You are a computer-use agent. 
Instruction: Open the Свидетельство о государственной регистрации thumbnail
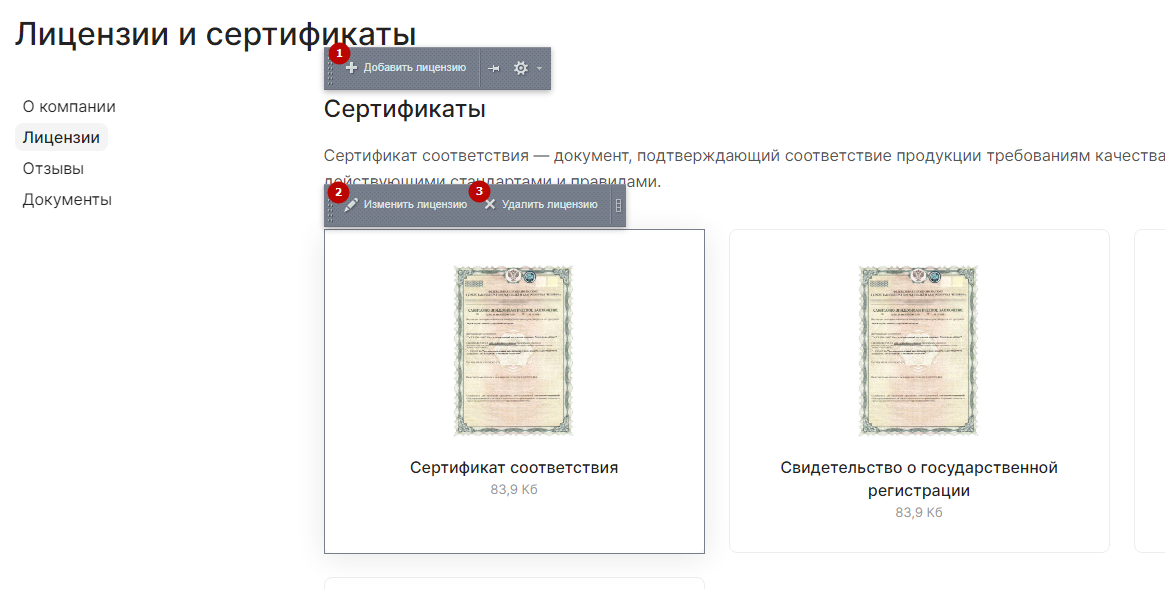919,351
